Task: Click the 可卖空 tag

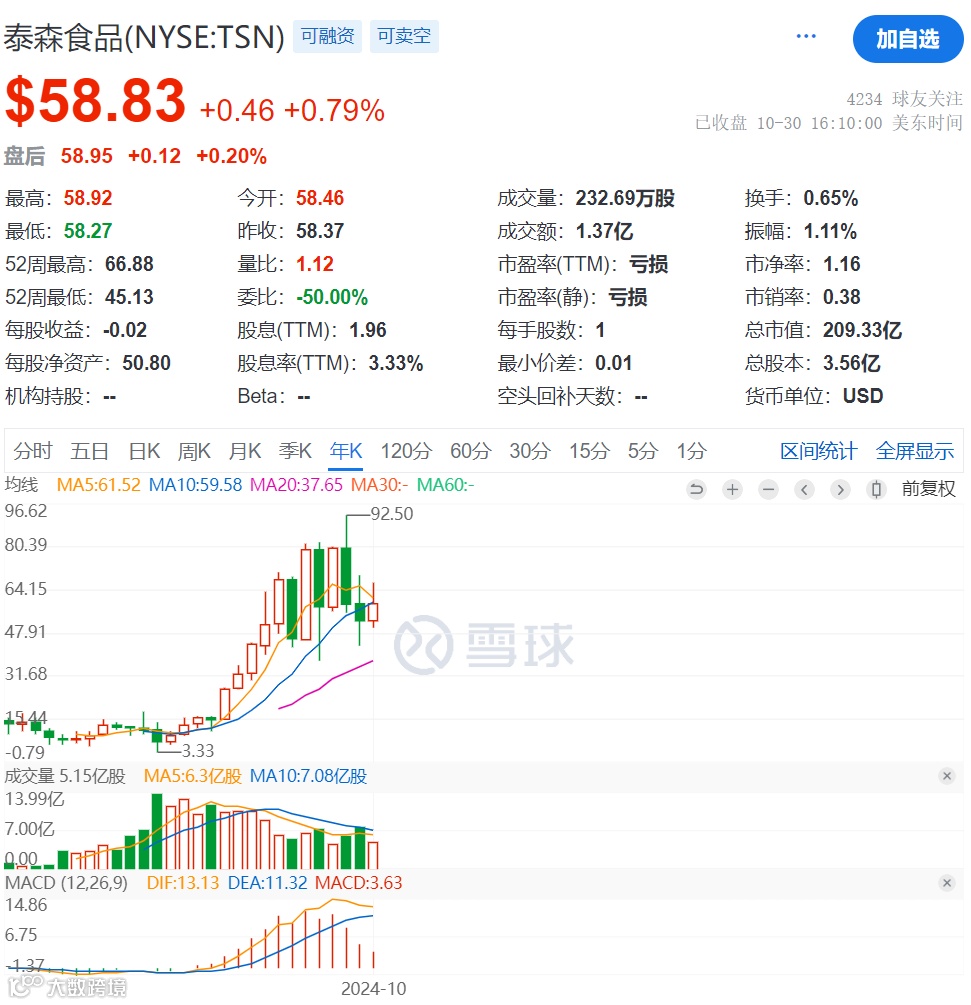Action: pyautogui.click(x=404, y=36)
